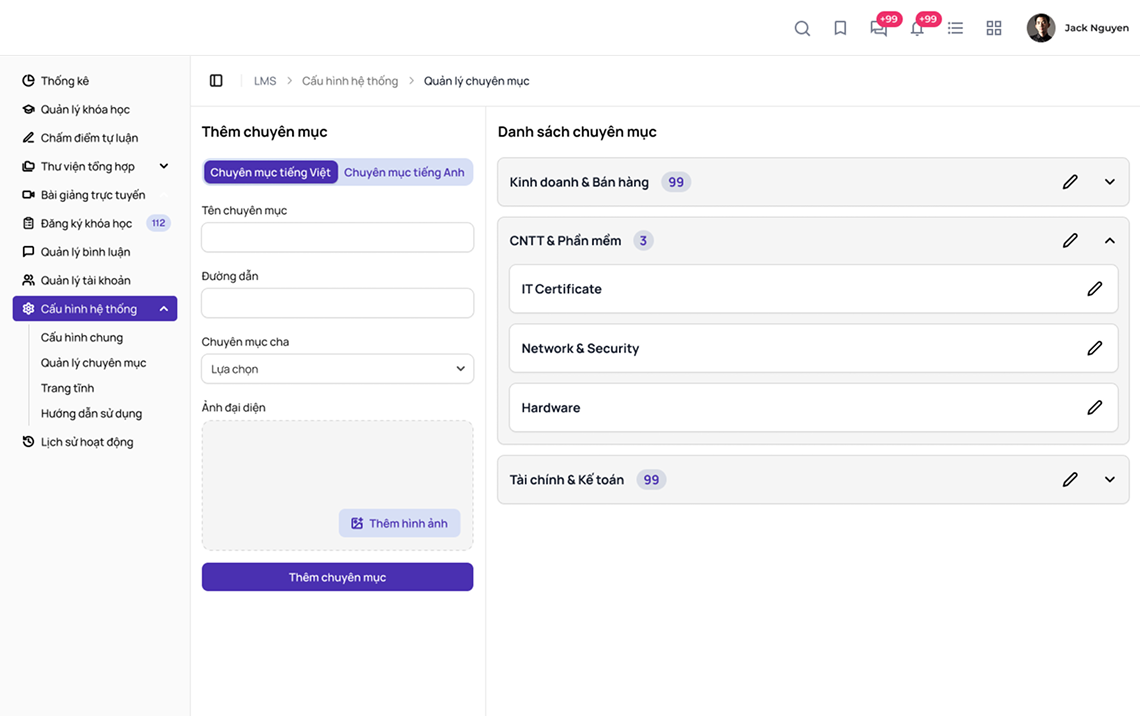Click the search icon in header

(x=802, y=28)
